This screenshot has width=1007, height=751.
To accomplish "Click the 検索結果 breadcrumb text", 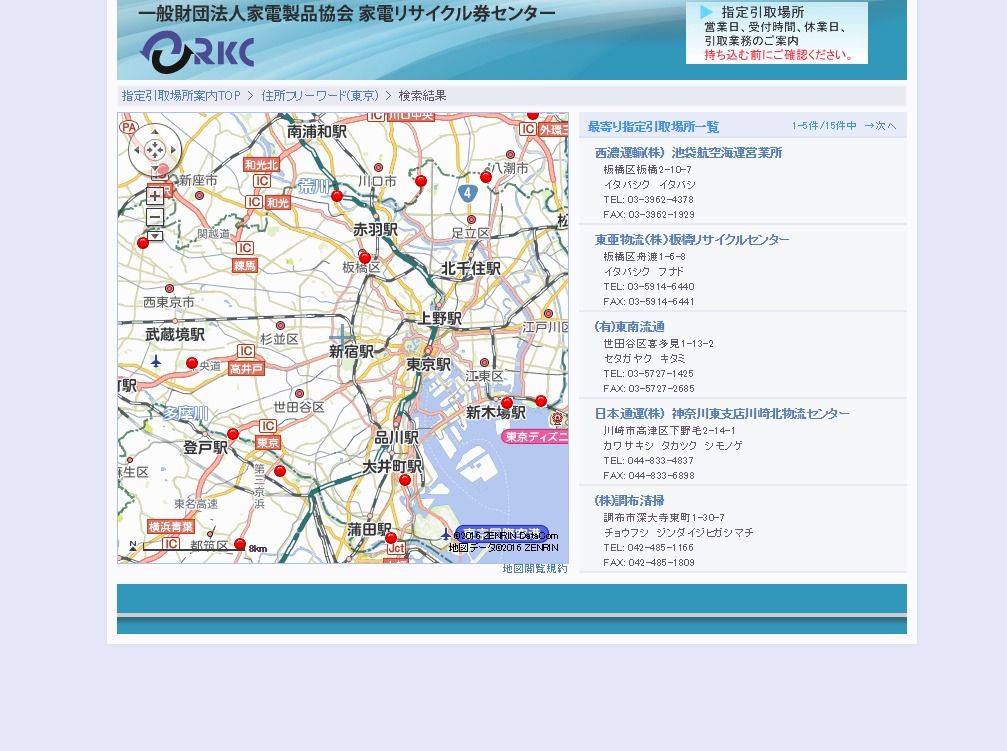I will (423, 96).
